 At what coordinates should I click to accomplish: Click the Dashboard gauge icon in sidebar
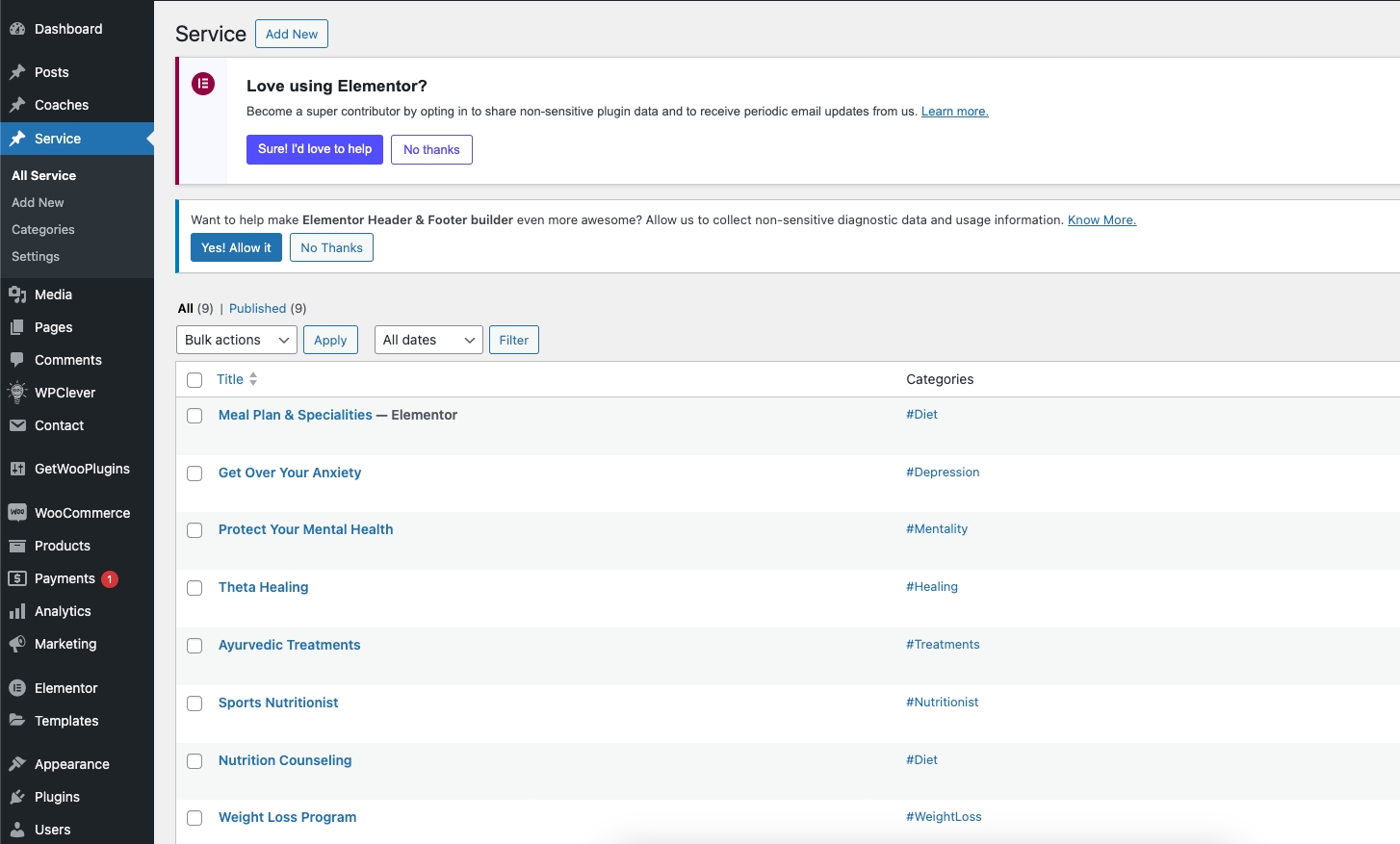pos(17,29)
